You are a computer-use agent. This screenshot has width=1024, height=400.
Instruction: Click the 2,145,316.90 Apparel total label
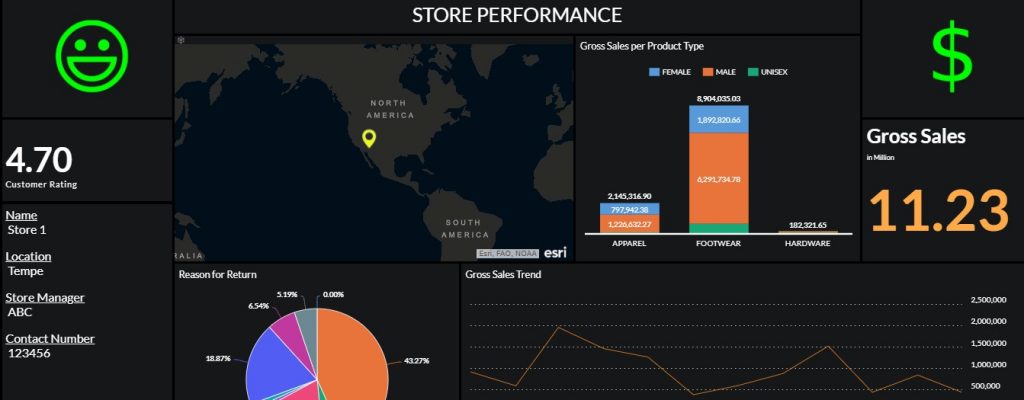(629, 196)
